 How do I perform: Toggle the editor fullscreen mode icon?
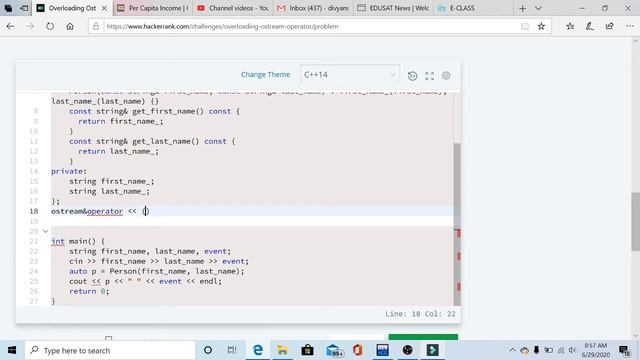(x=429, y=76)
